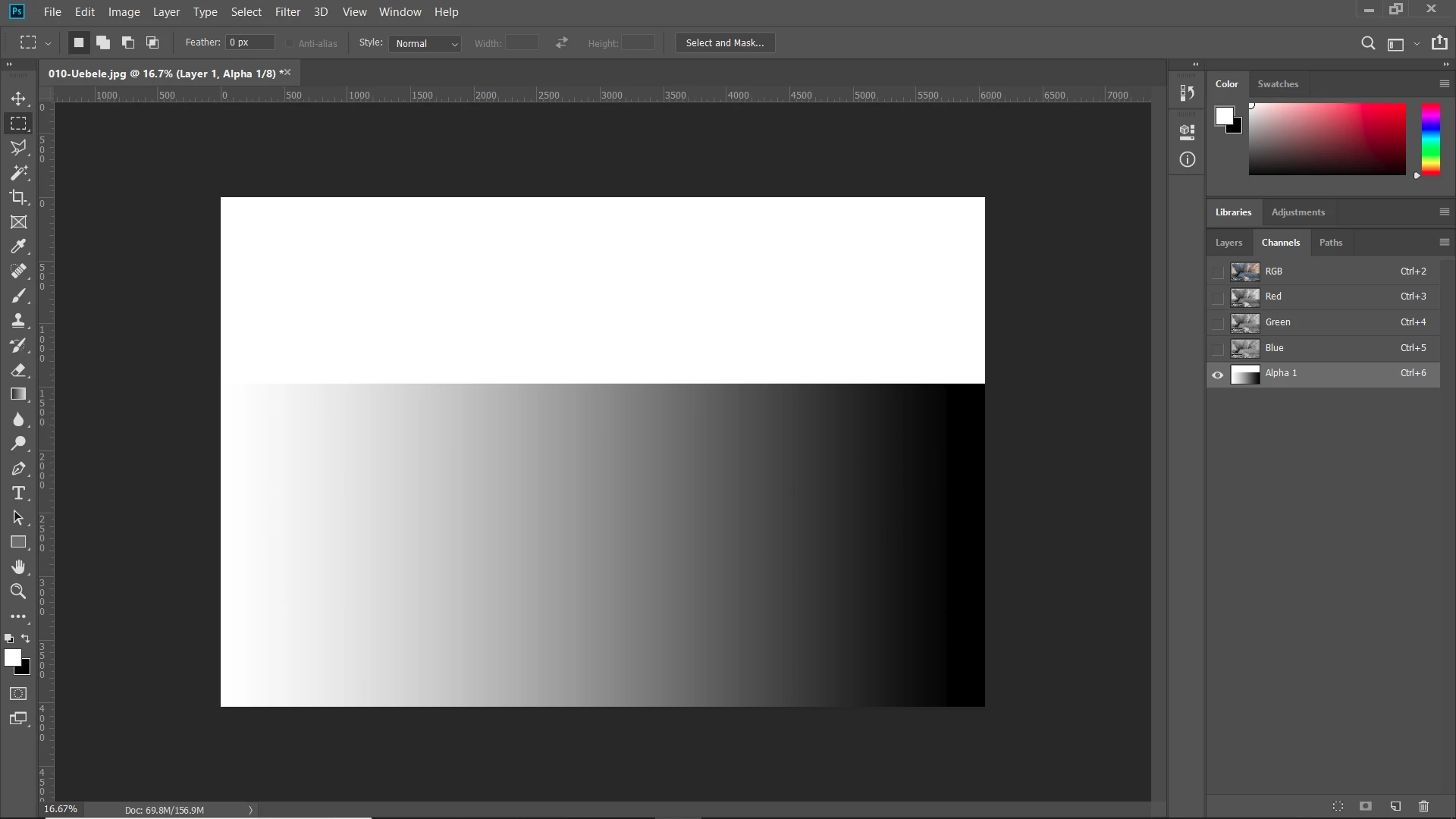This screenshot has width=1456, height=819.
Task: Create new channel icon
Action: click(1395, 806)
